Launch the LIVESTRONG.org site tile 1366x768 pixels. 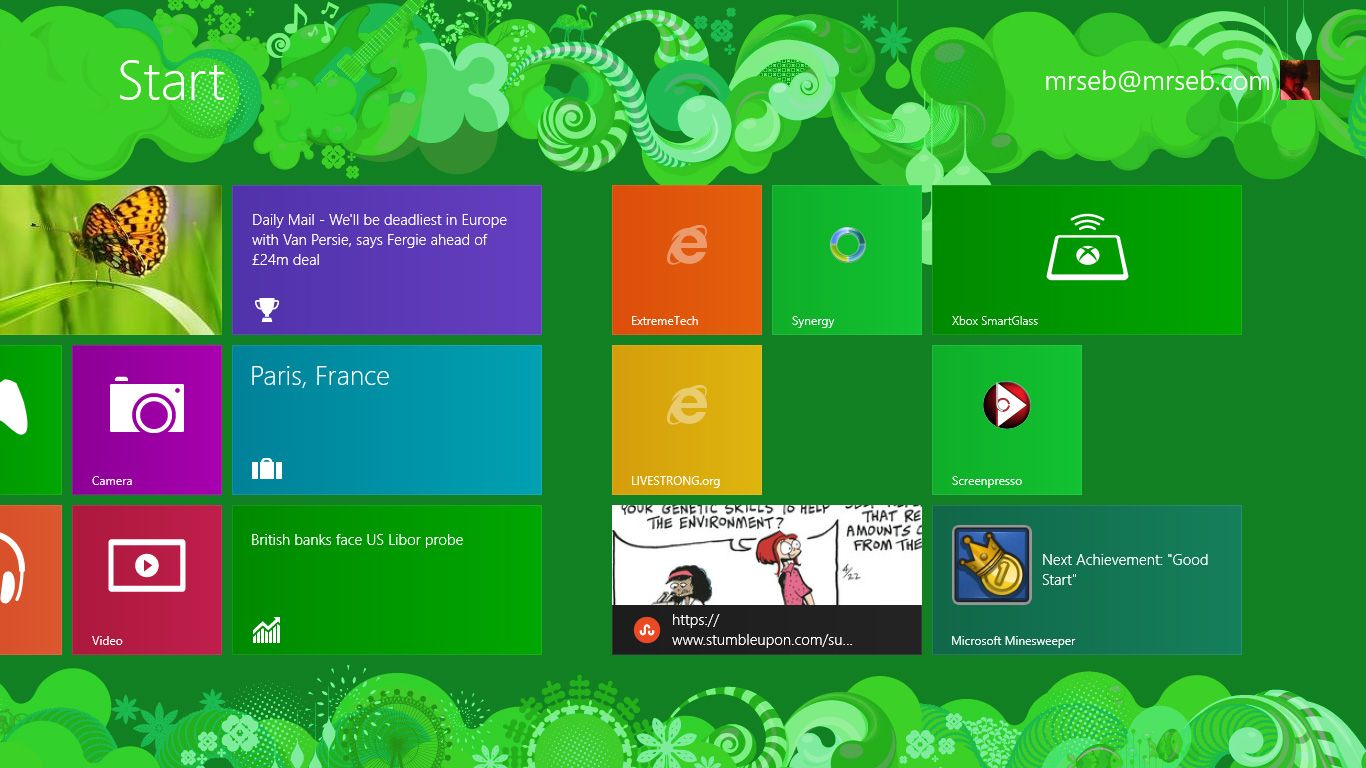click(x=686, y=419)
